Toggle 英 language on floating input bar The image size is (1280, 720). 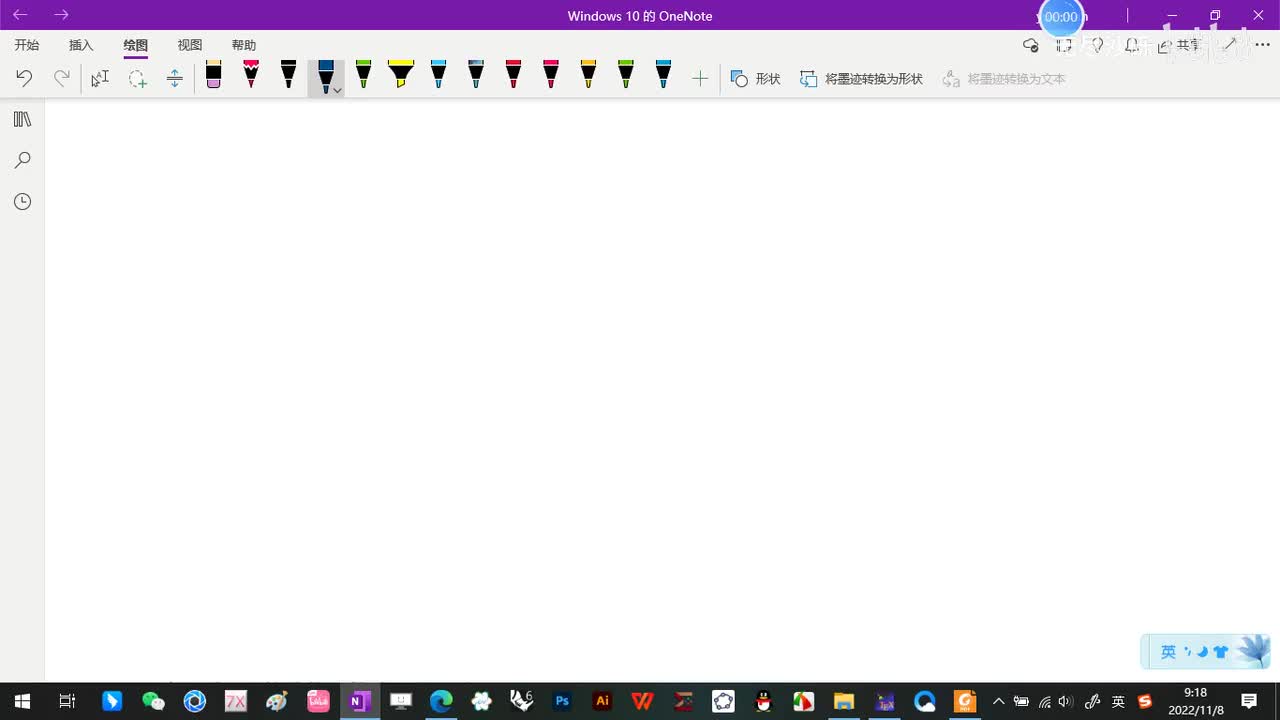point(1168,652)
